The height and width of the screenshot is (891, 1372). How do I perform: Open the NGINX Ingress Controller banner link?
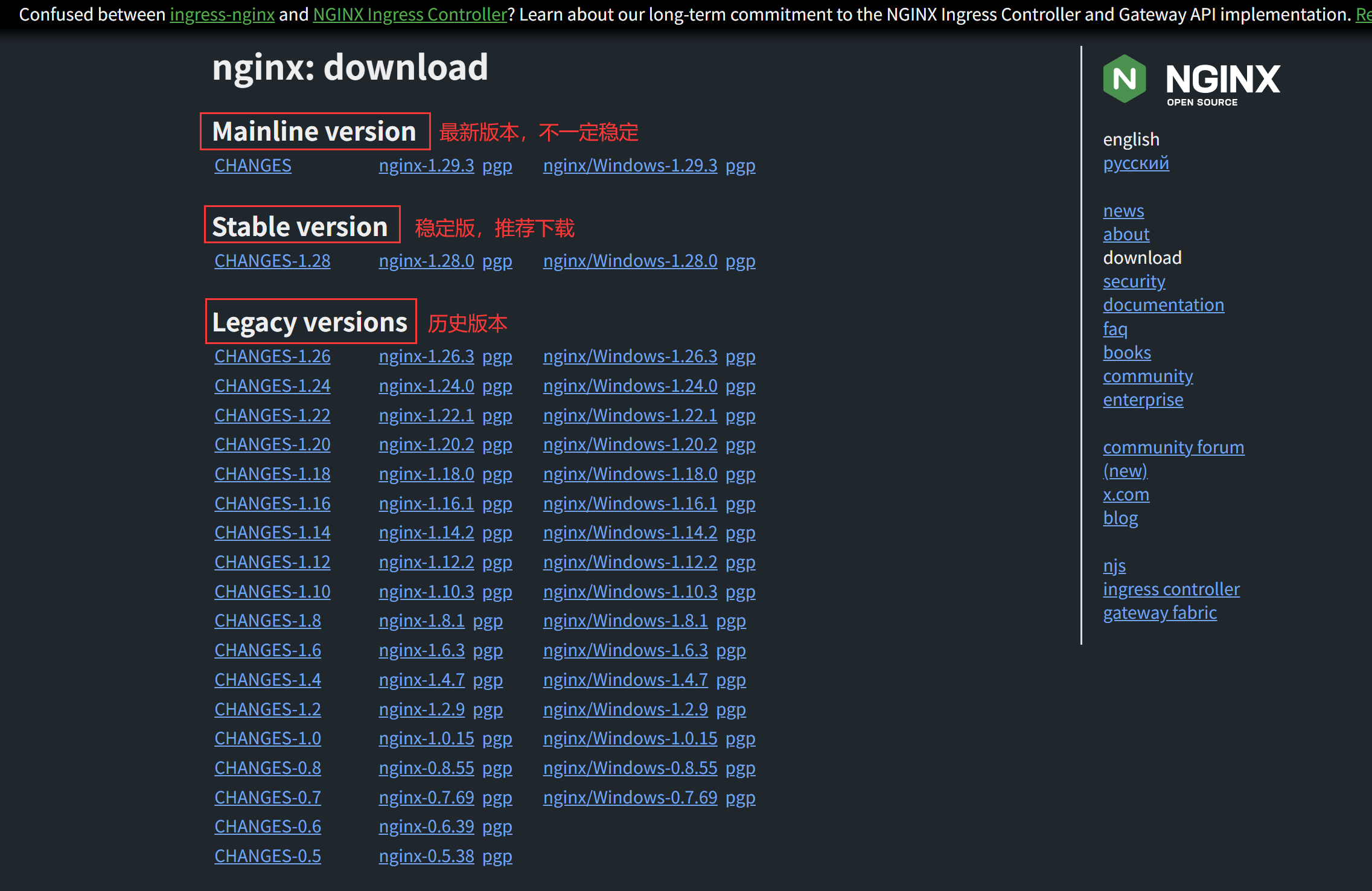pyautogui.click(x=410, y=14)
